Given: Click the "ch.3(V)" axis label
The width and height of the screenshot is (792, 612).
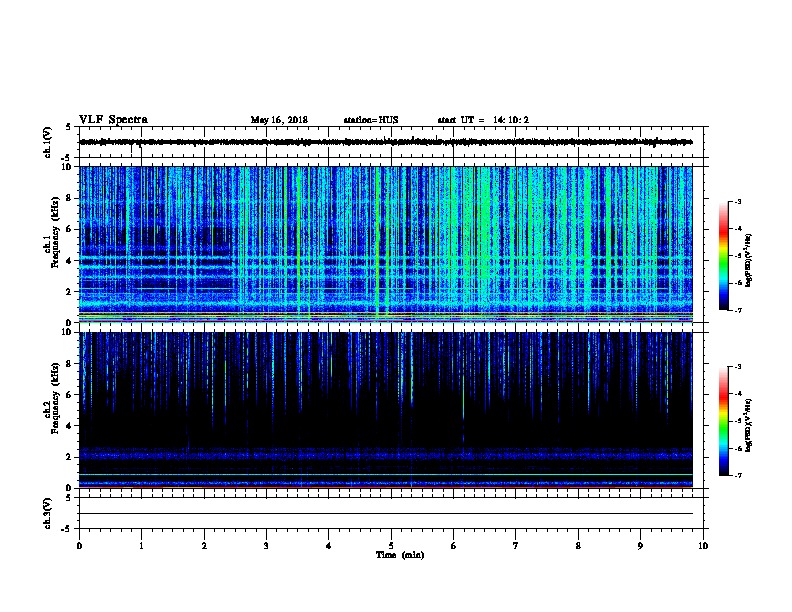Looking at the screenshot, I should pyautogui.click(x=48, y=513).
